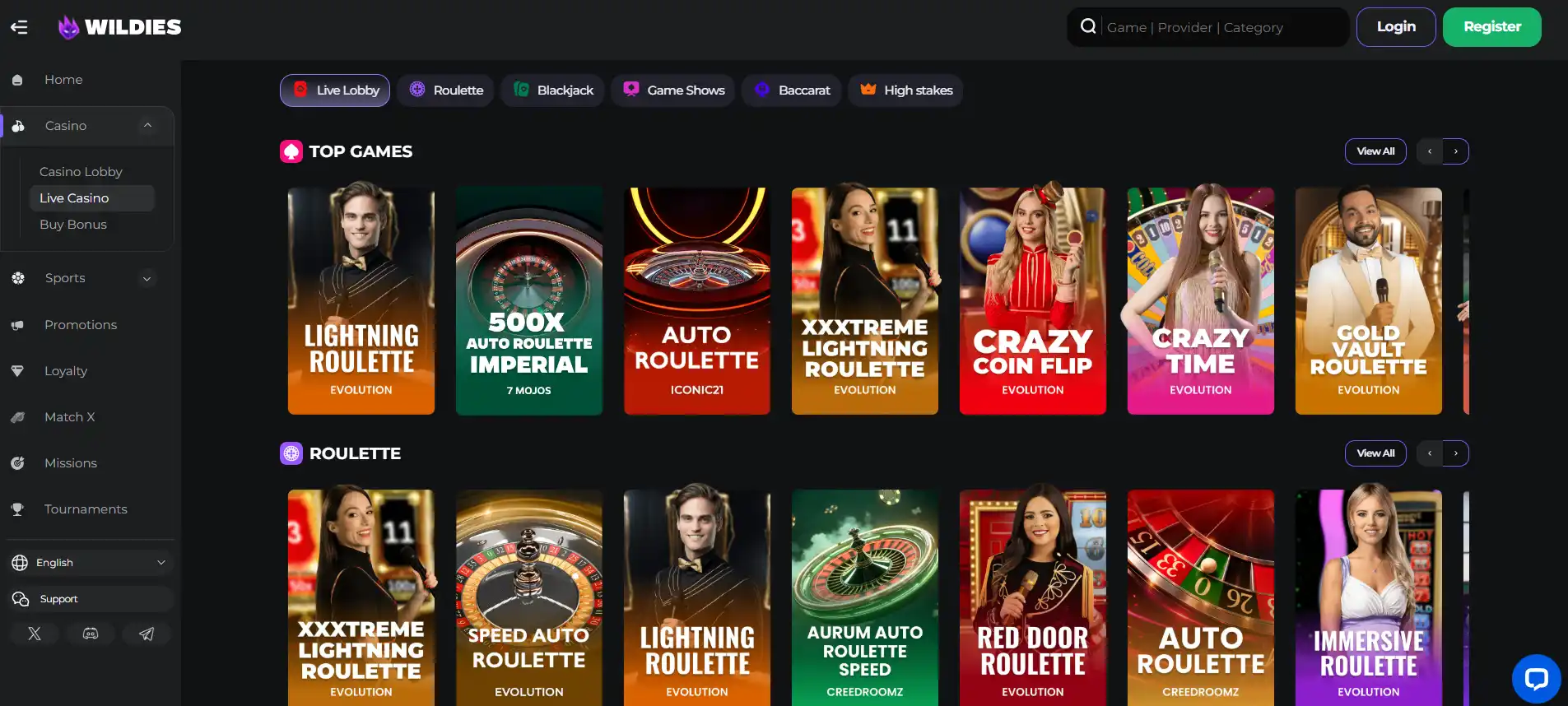Select the High stakes tab
The width and height of the screenshot is (1568, 706).
point(905,91)
